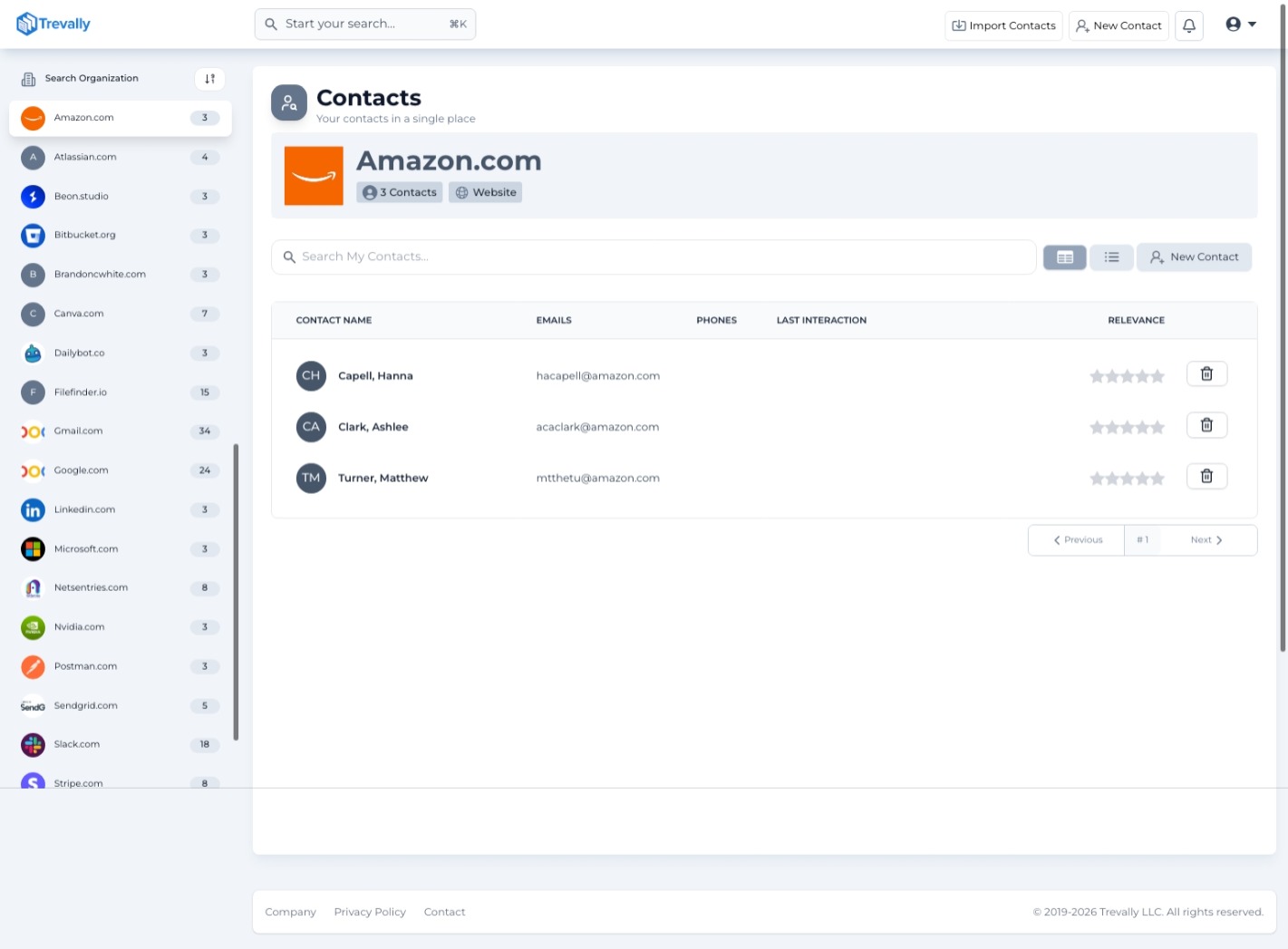Open Canva.com organization
The height and width of the screenshot is (949, 1288).
click(121, 314)
